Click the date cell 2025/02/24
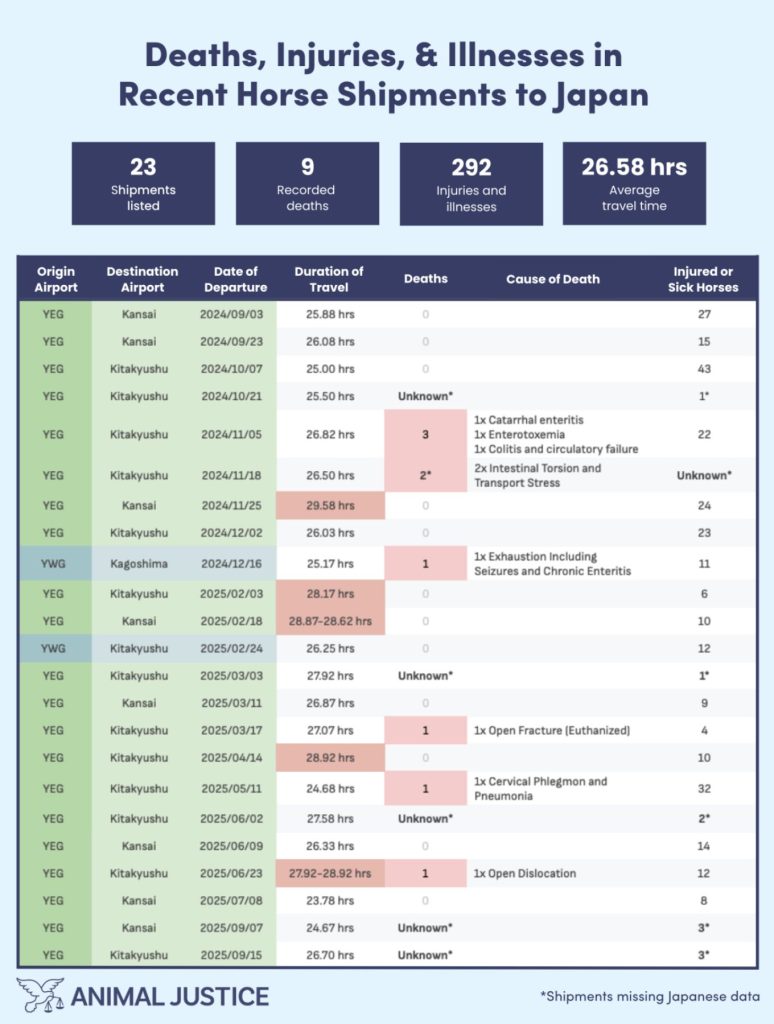The width and height of the screenshot is (774, 1024). (231, 648)
